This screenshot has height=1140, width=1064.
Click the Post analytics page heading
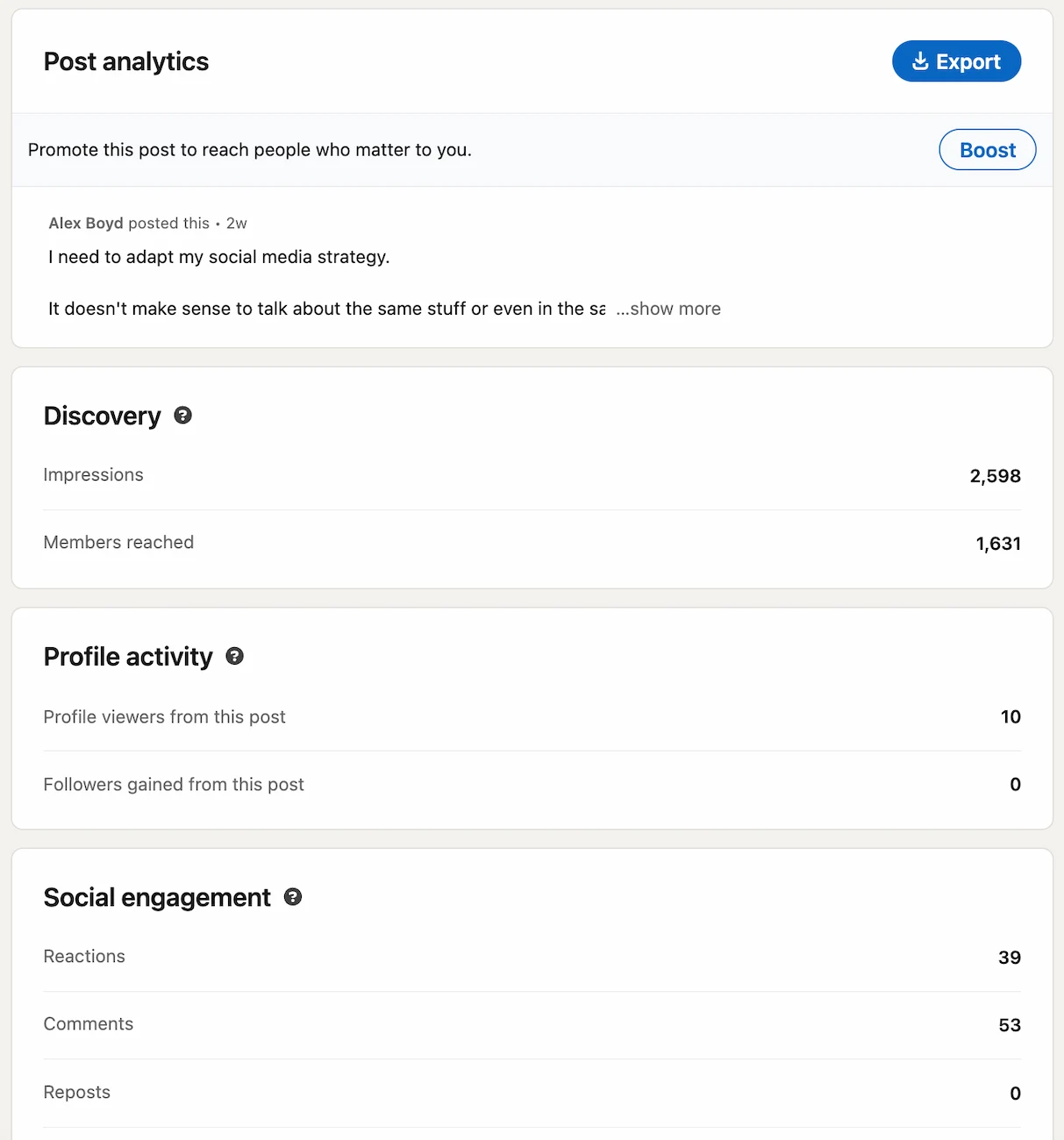tap(125, 61)
